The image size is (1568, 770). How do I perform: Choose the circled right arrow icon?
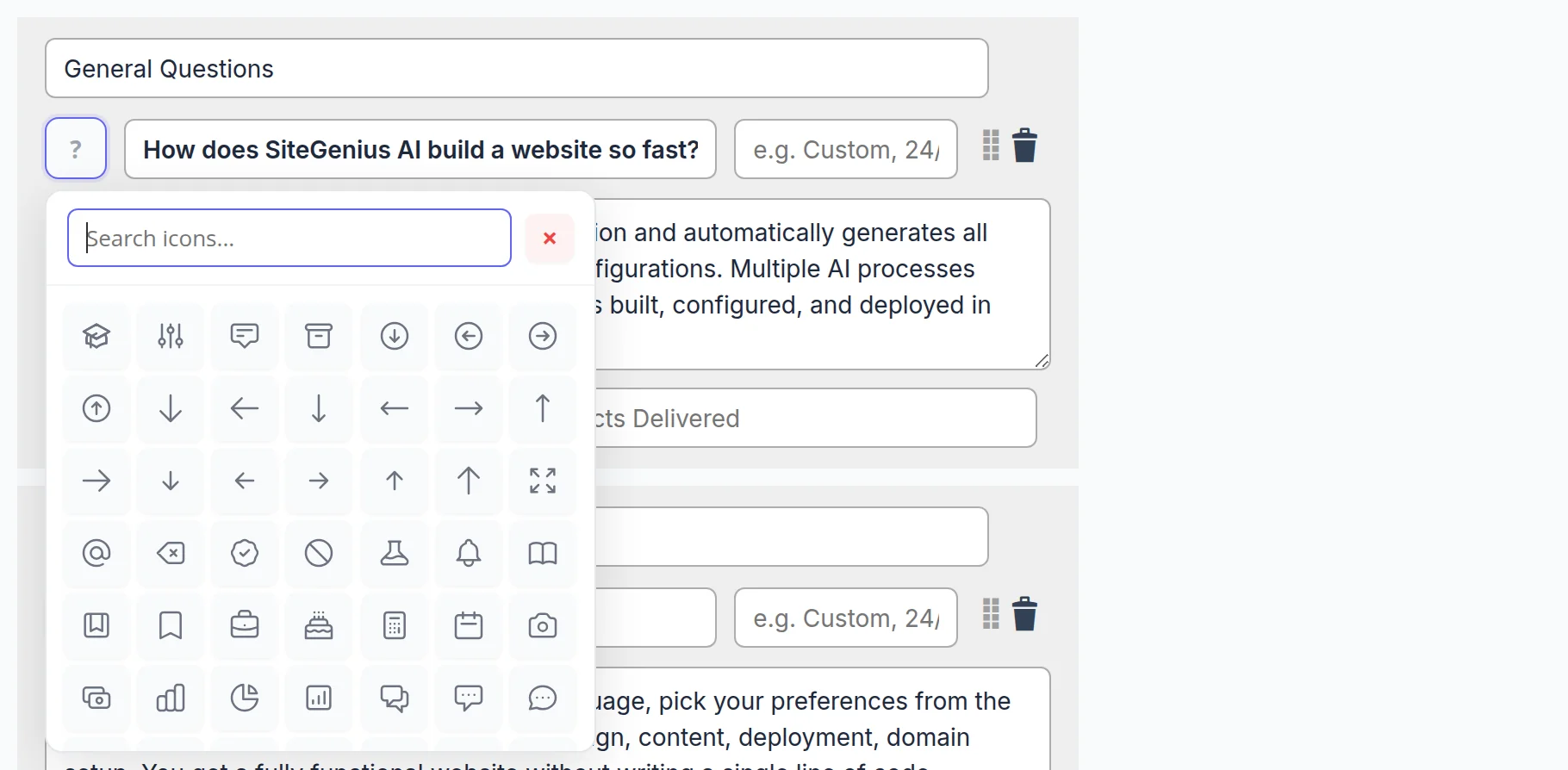click(543, 336)
